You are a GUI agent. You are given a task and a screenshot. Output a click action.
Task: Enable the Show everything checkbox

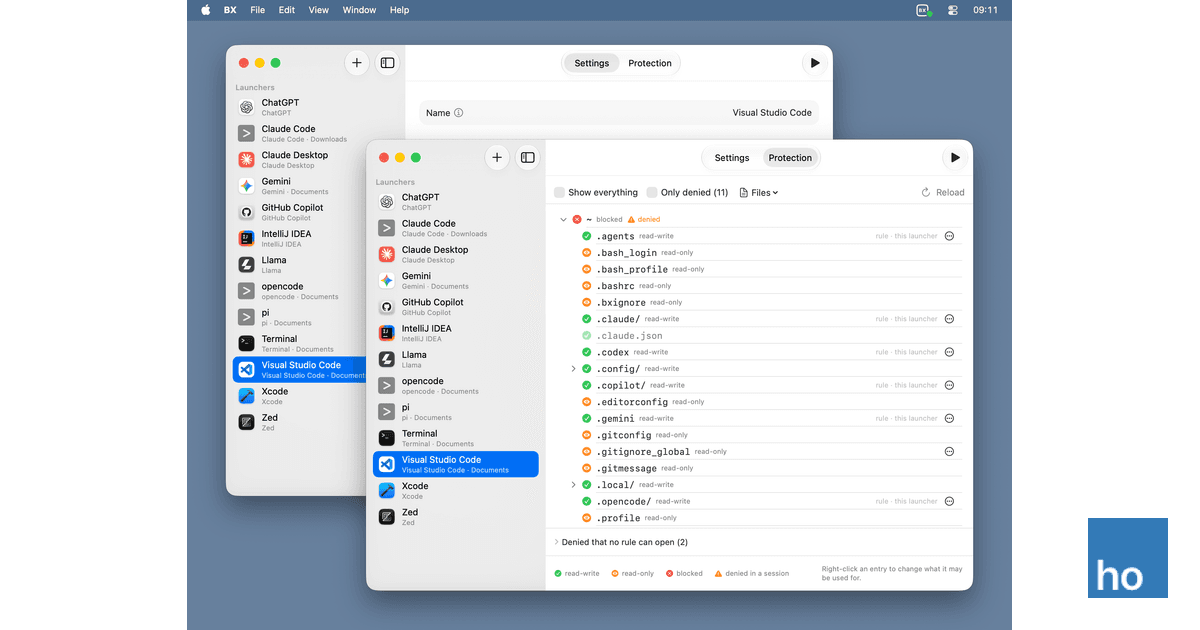560,192
